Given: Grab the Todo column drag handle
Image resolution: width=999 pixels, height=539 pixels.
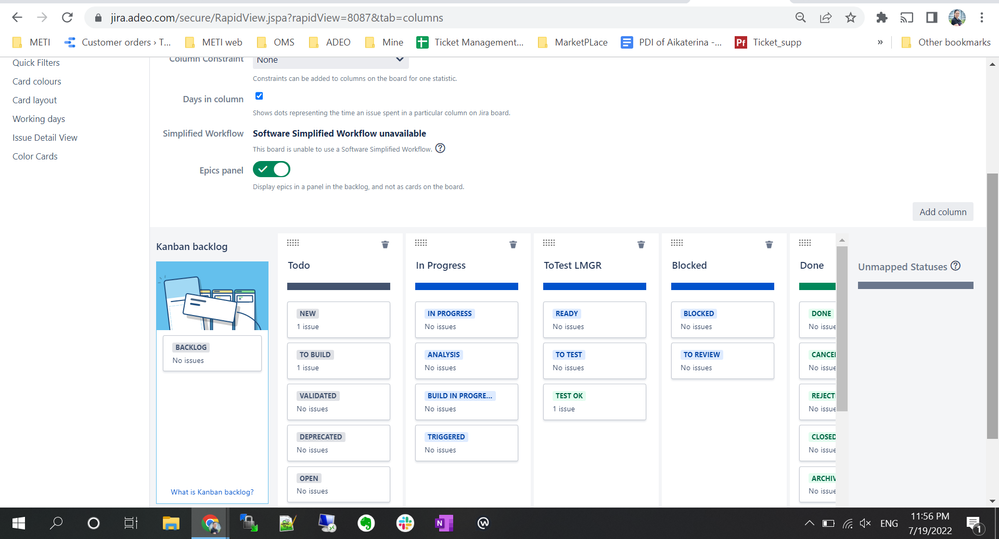Looking at the screenshot, I should click(x=293, y=243).
